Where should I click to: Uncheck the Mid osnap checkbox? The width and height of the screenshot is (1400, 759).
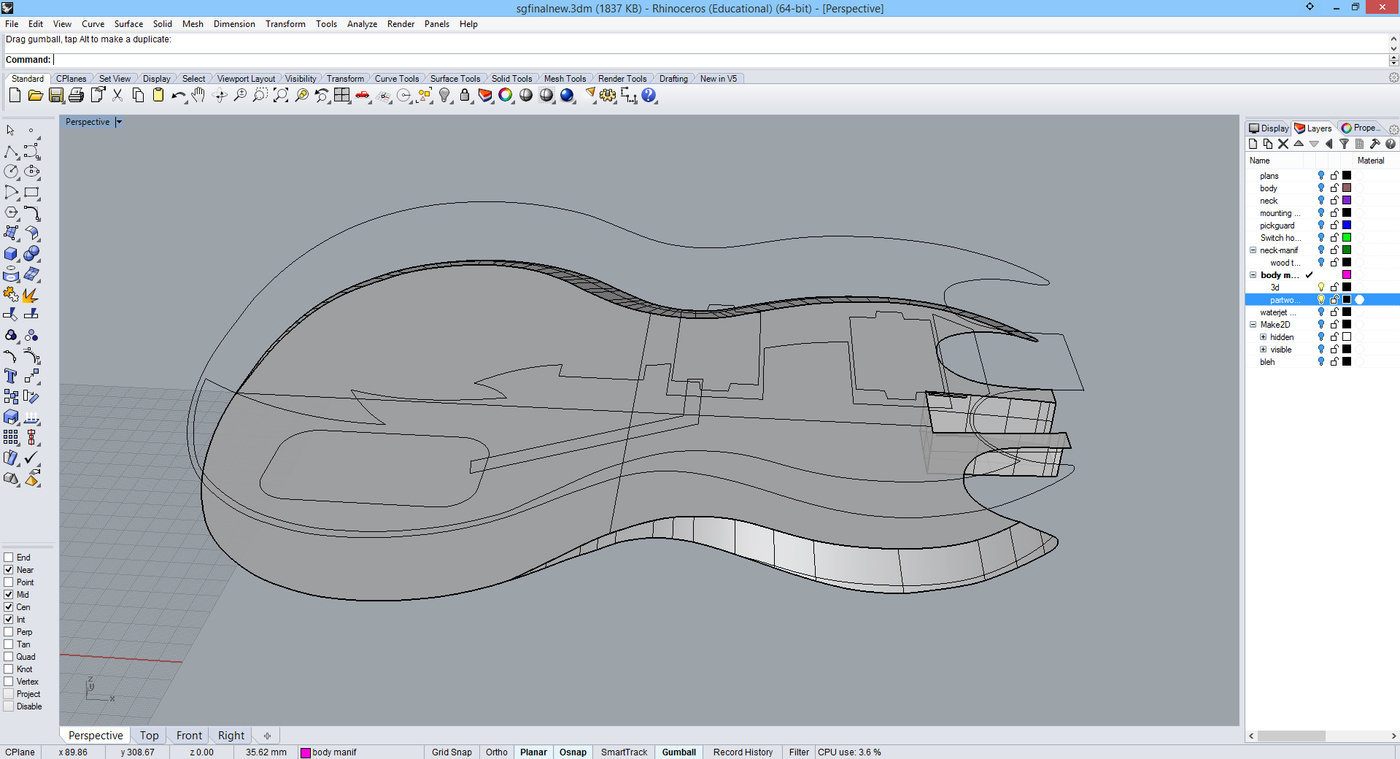point(9,594)
